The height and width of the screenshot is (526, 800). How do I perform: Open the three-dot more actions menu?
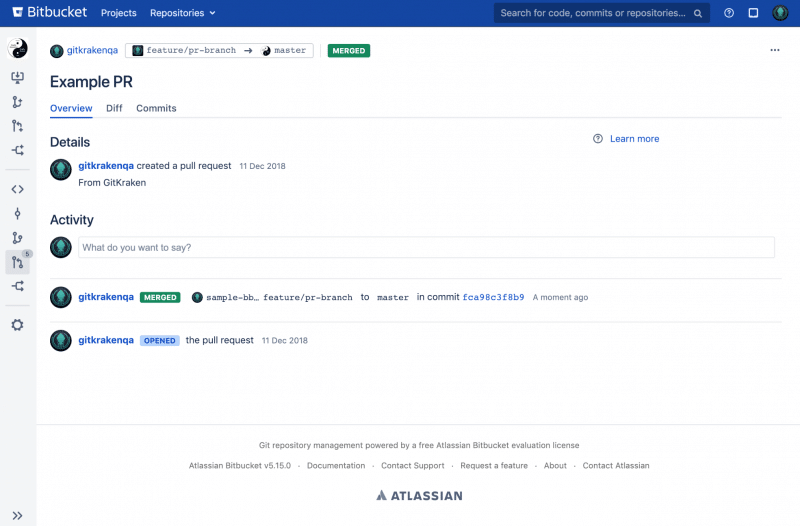tap(774, 50)
